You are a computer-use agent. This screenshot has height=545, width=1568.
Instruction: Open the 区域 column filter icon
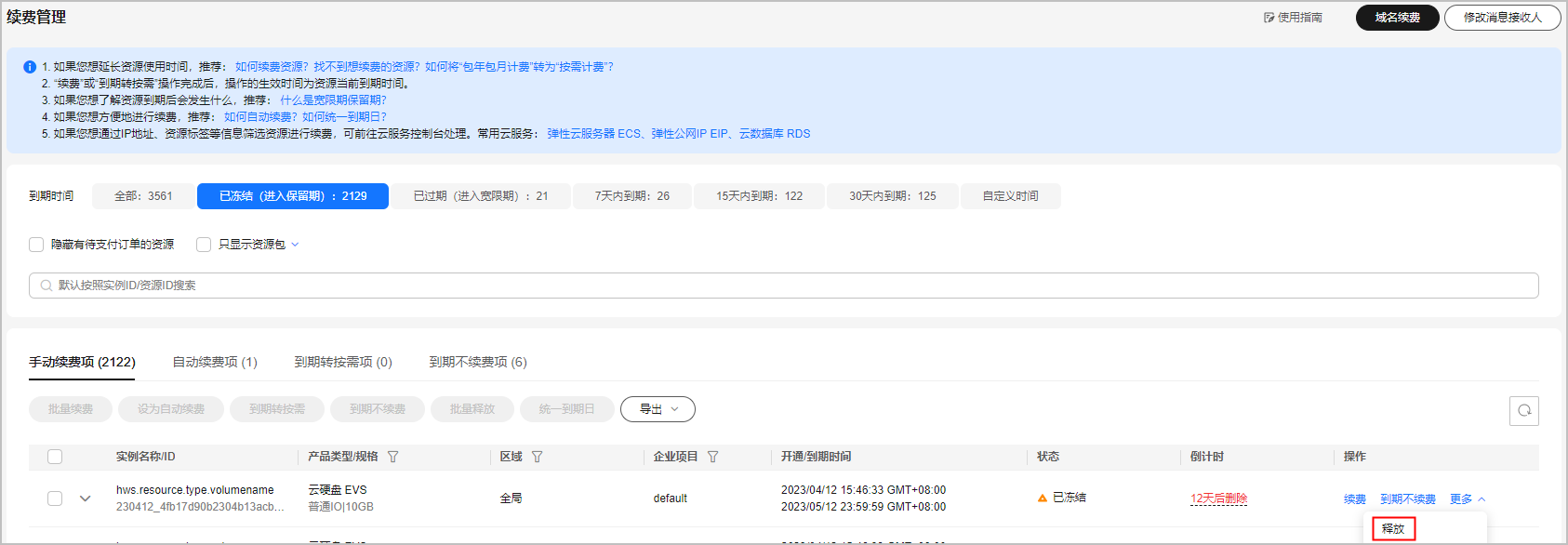(538, 457)
